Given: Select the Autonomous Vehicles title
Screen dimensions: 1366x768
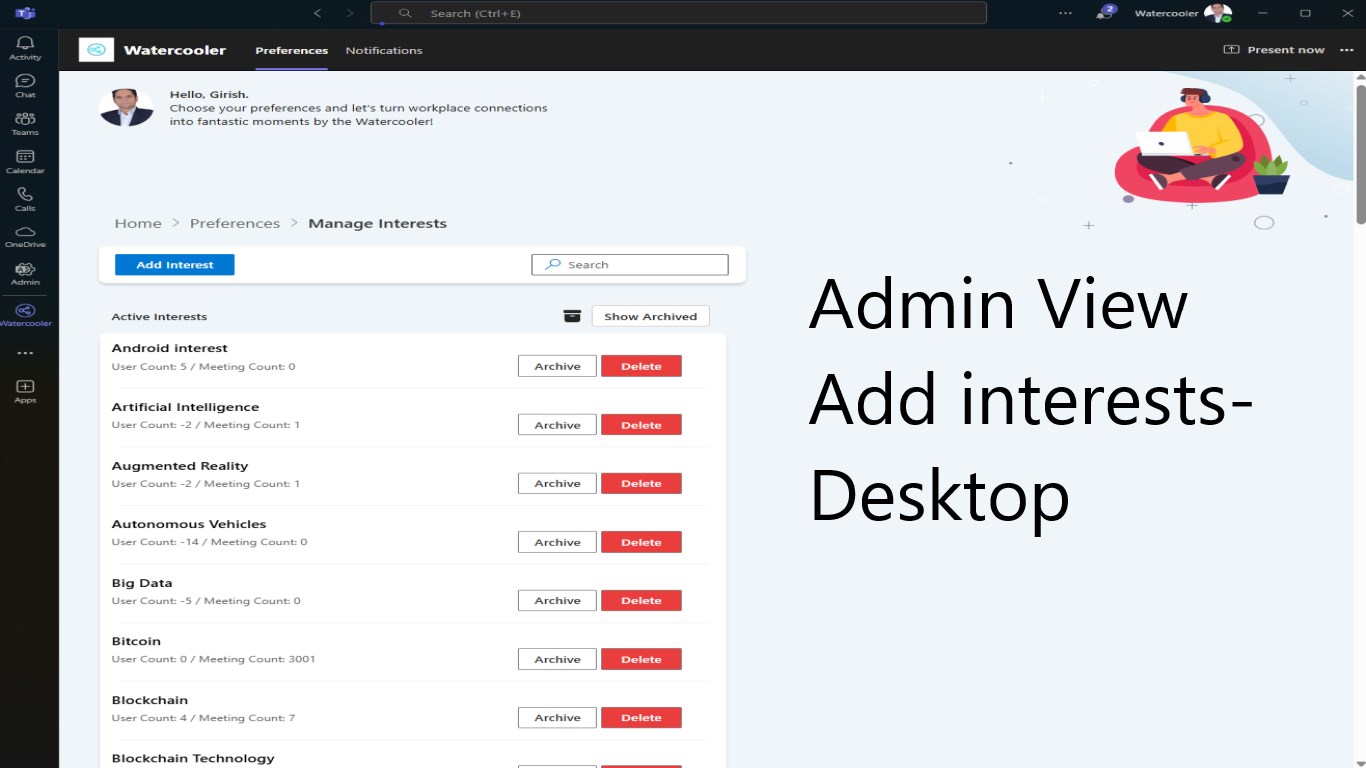Looking at the screenshot, I should (189, 524).
